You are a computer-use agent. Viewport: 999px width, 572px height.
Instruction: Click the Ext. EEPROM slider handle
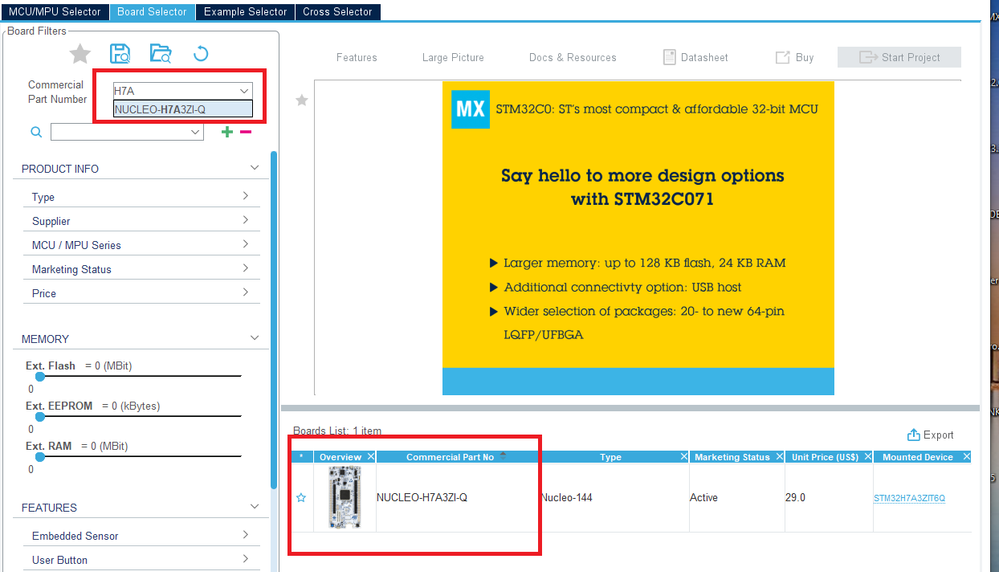coord(40,417)
